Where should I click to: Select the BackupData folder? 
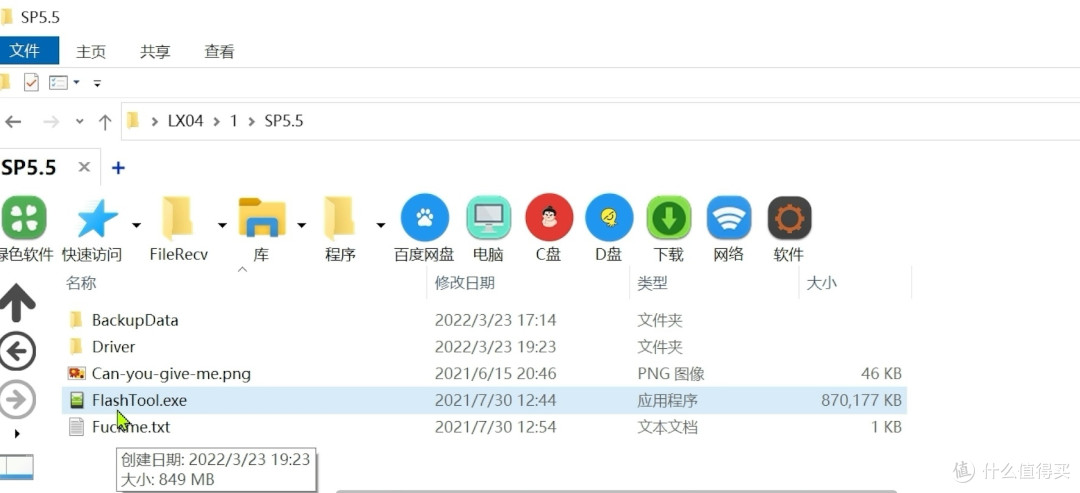point(135,320)
